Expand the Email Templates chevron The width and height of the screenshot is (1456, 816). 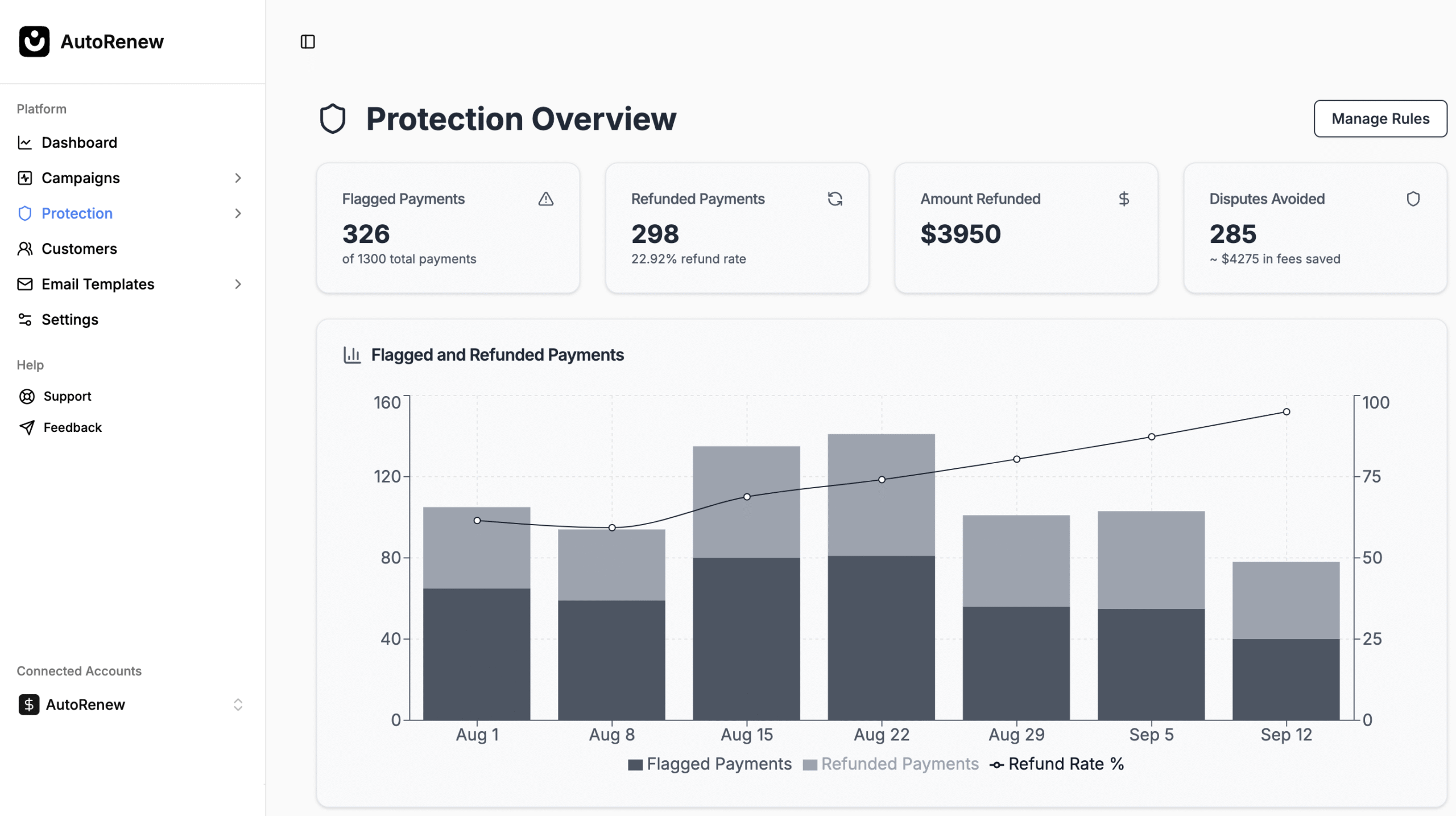point(238,284)
